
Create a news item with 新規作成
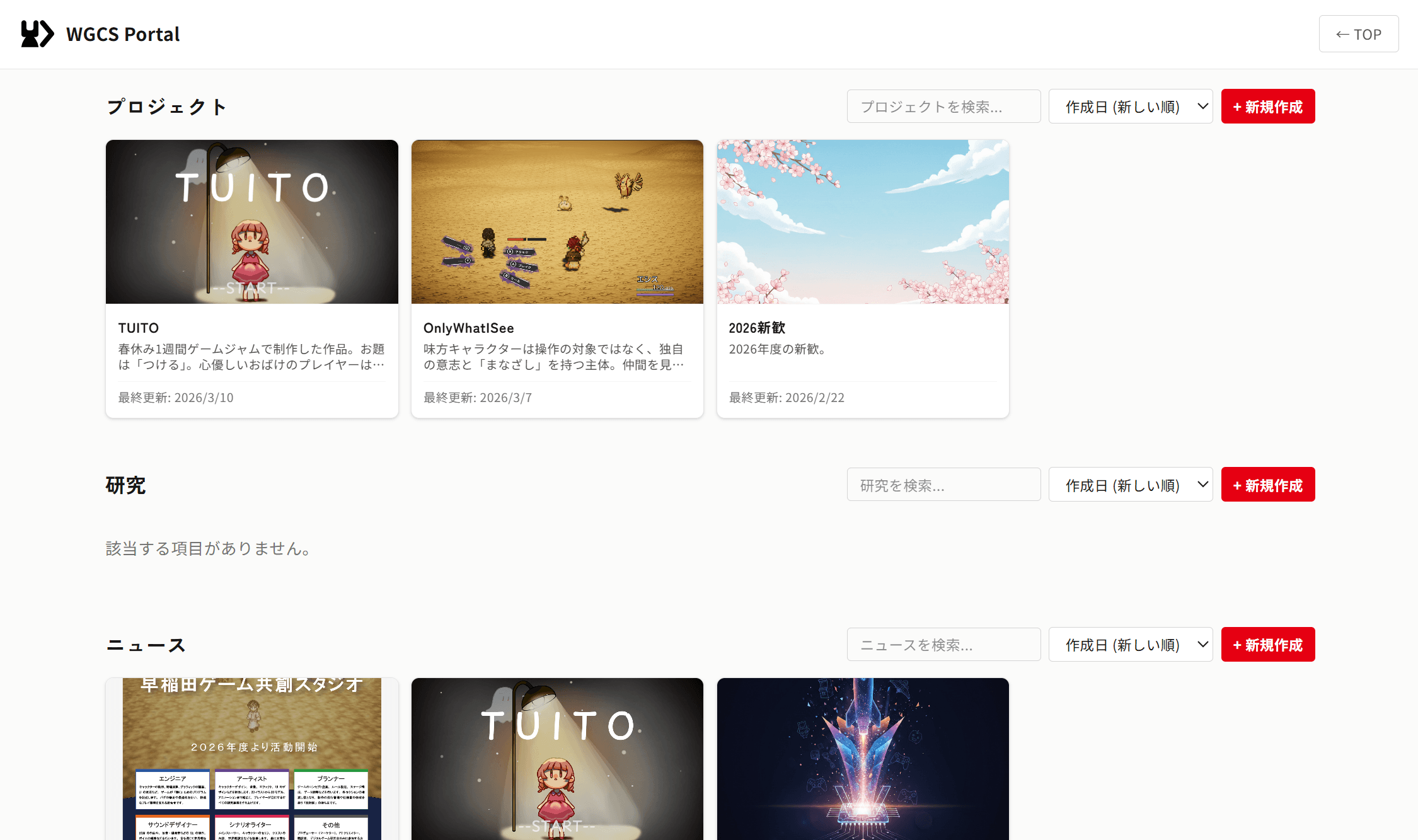(x=1267, y=645)
